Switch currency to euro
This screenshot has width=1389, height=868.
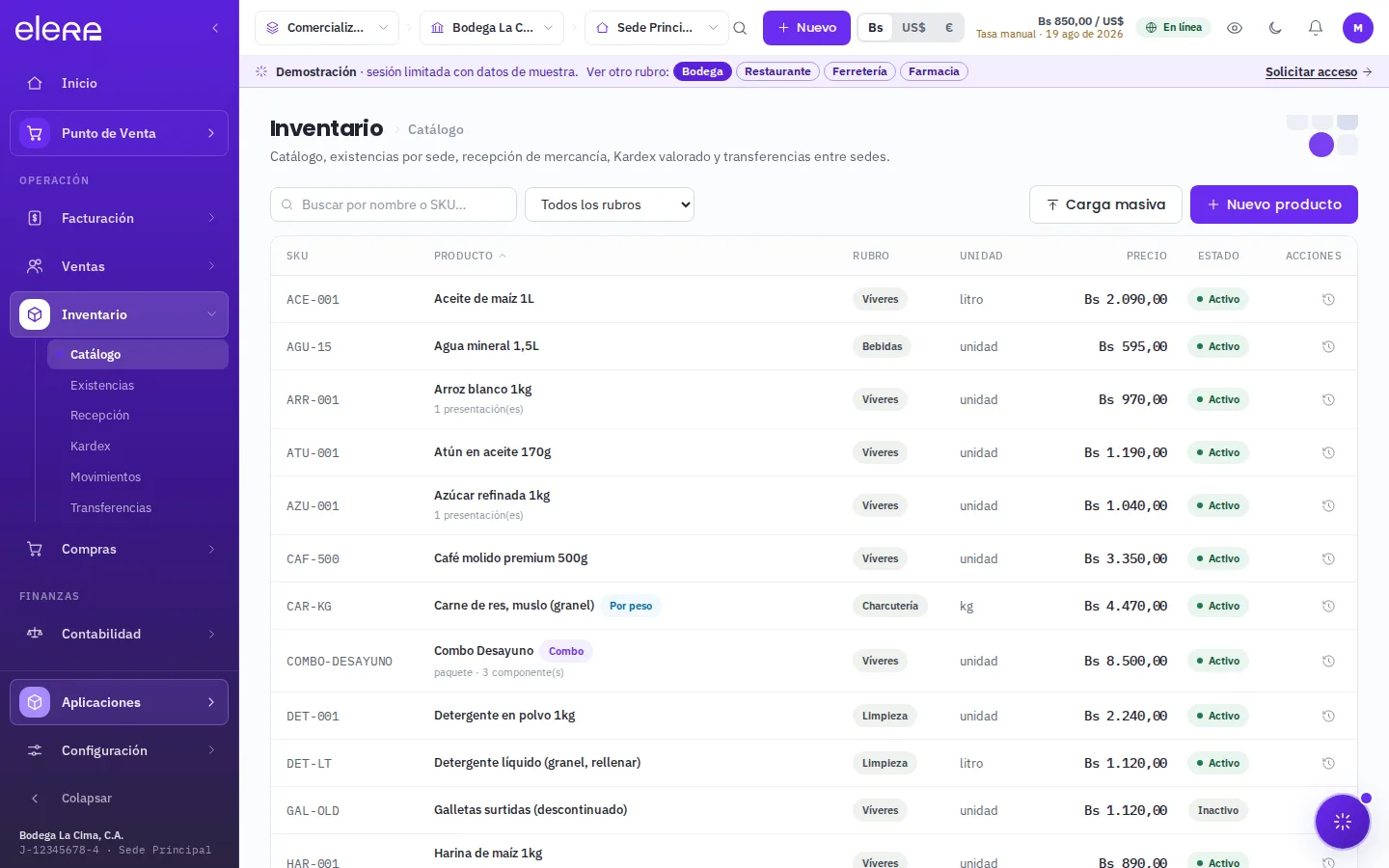[x=948, y=28]
